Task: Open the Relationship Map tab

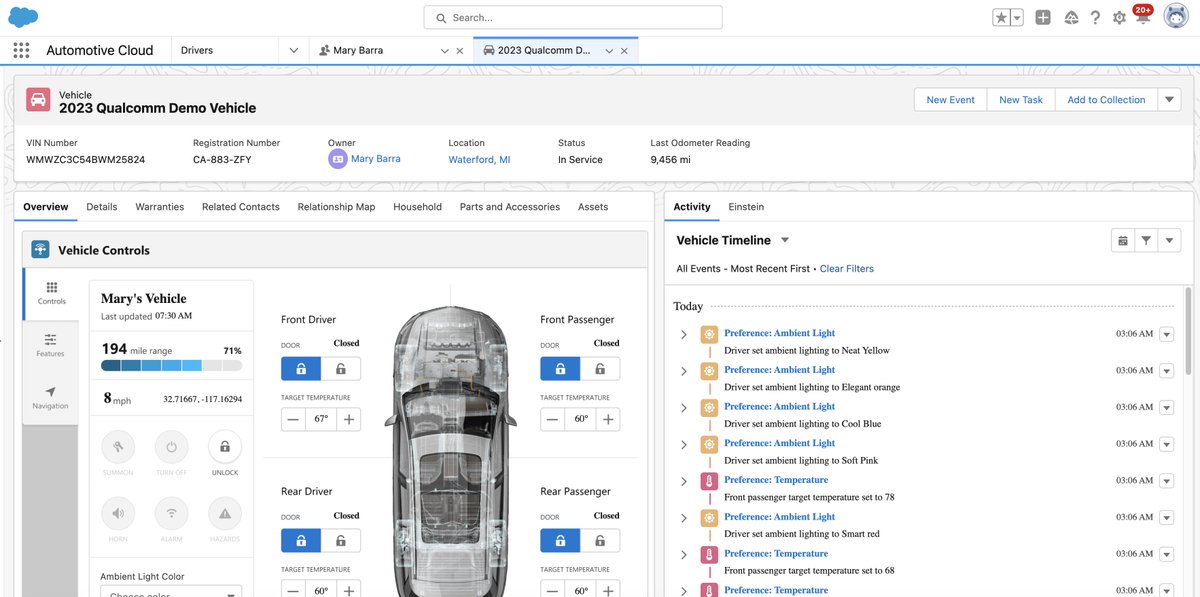Action: coord(336,207)
